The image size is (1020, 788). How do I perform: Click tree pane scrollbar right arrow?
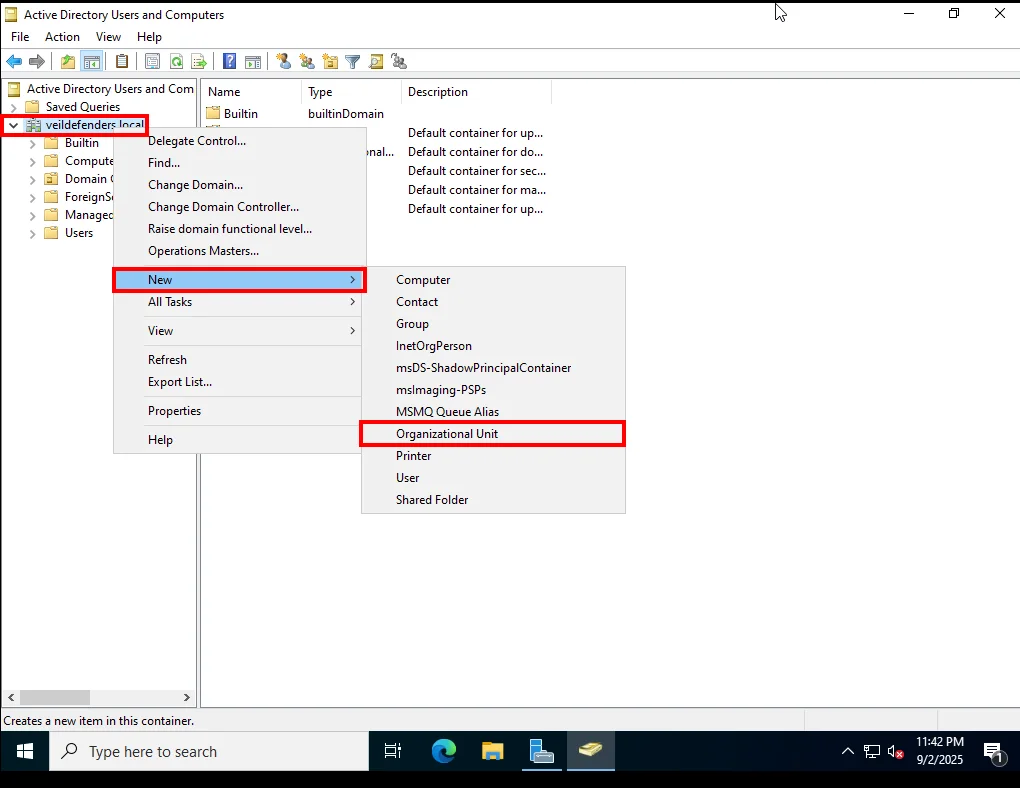click(187, 698)
